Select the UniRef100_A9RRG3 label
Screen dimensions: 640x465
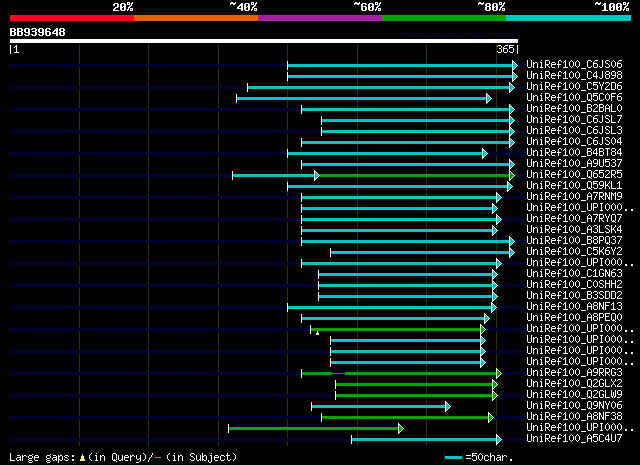coord(574,373)
